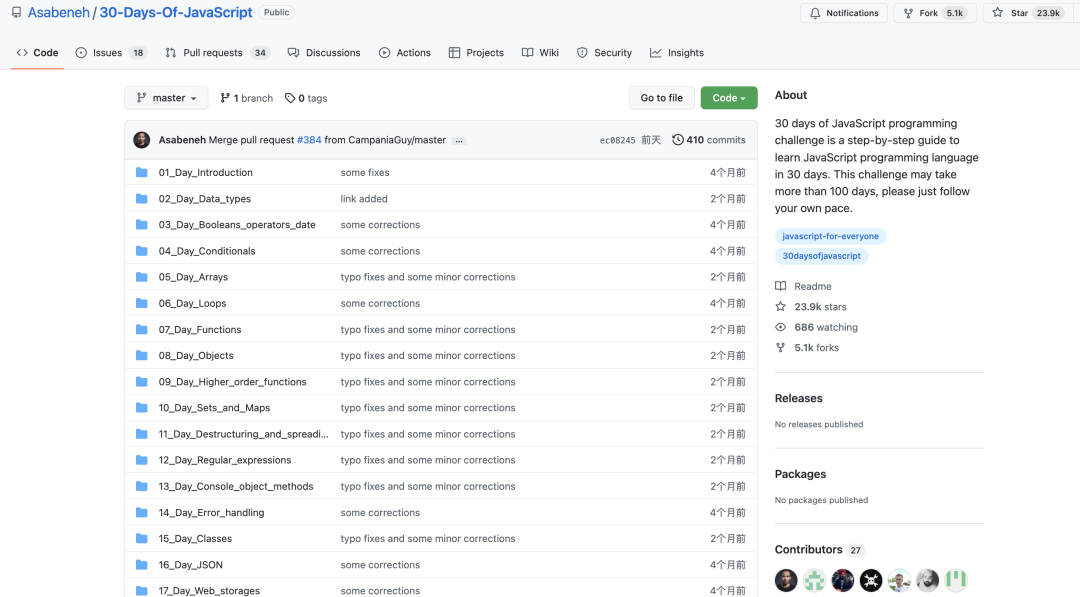Fork this repository
The image size is (1080, 597).
click(935, 13)
